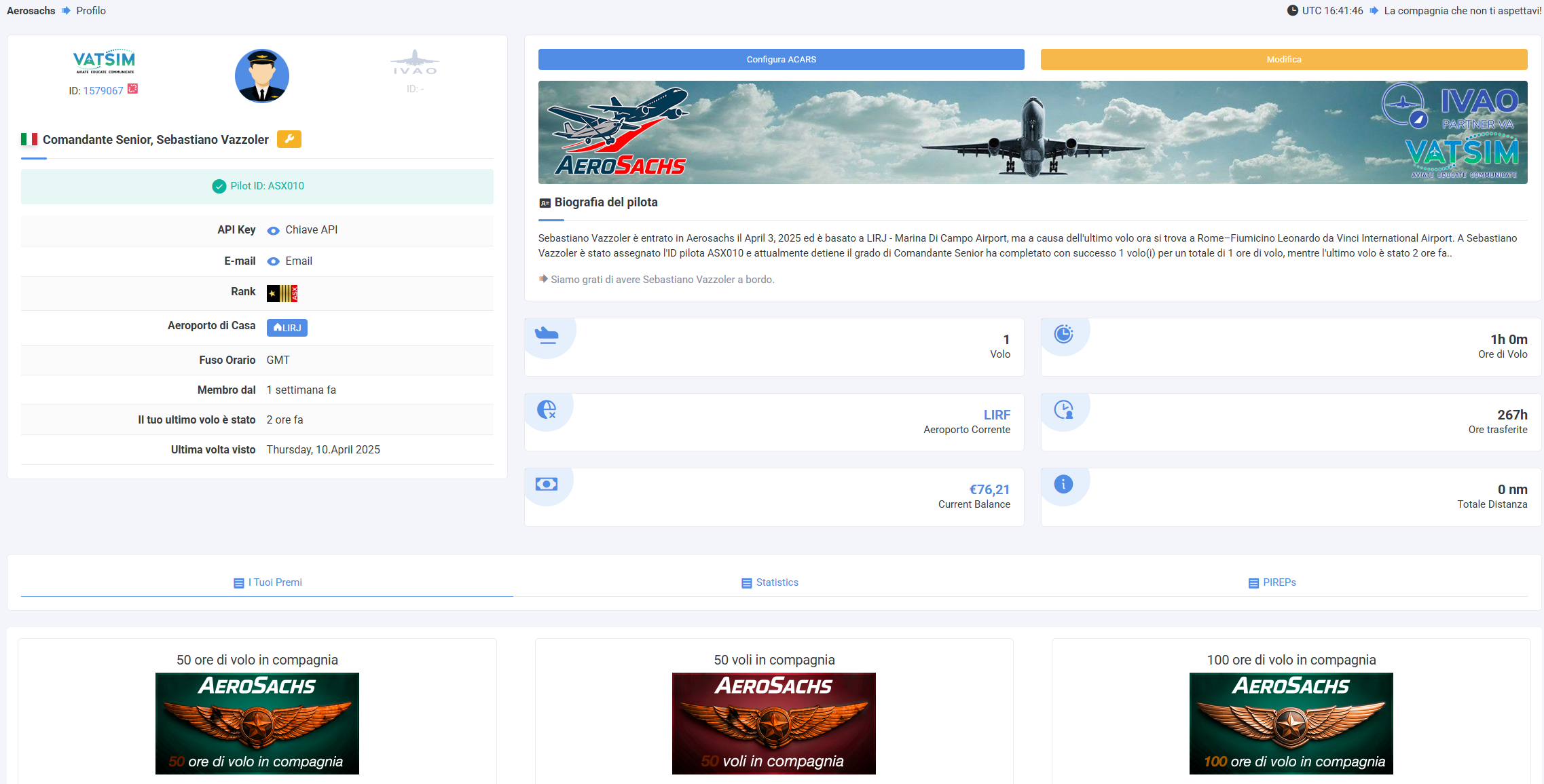
Task: Show the hidden e-mail with eye icon
Action: point(273,261)
